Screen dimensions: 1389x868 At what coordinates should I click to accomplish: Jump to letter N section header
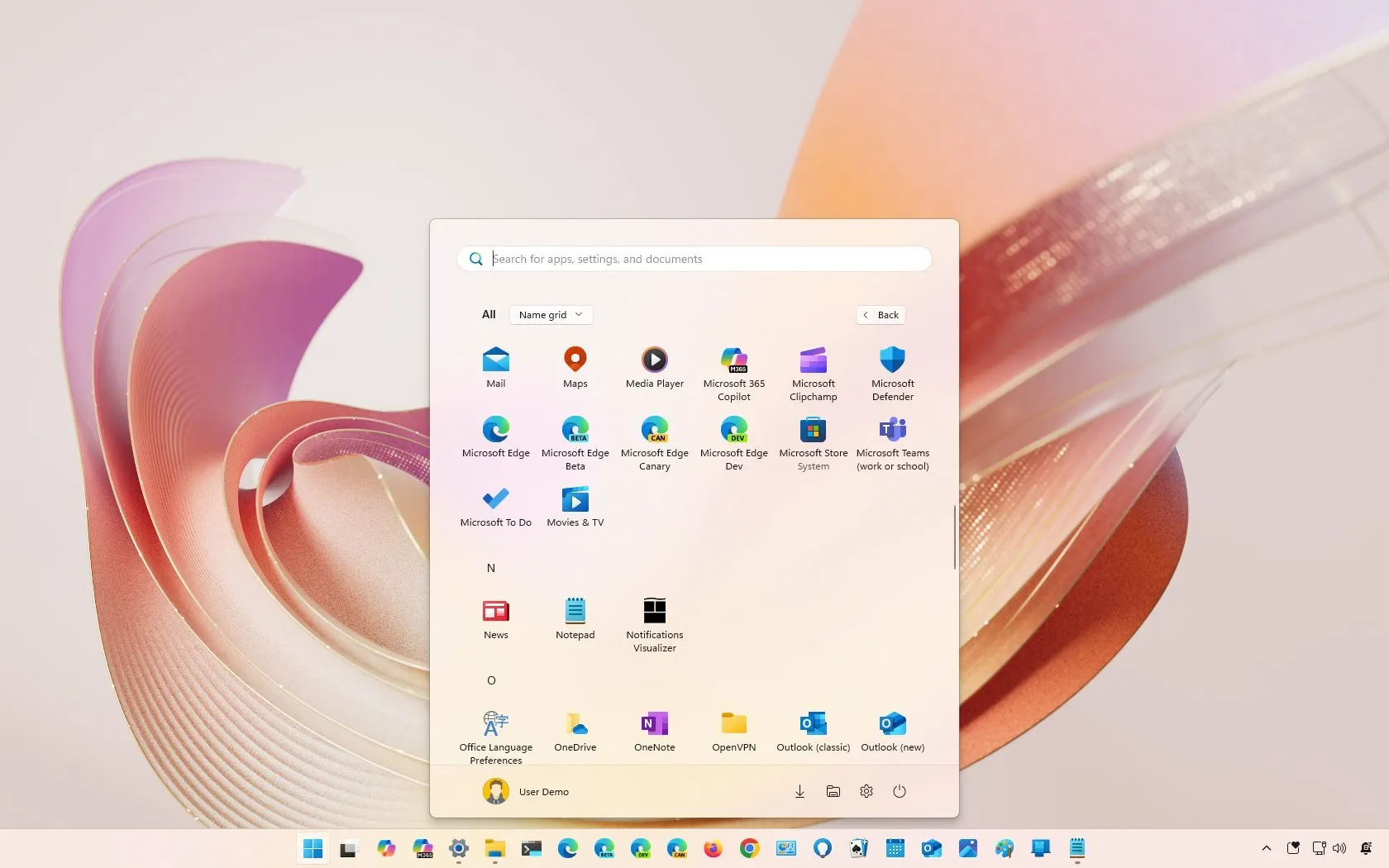click(491, 568)
